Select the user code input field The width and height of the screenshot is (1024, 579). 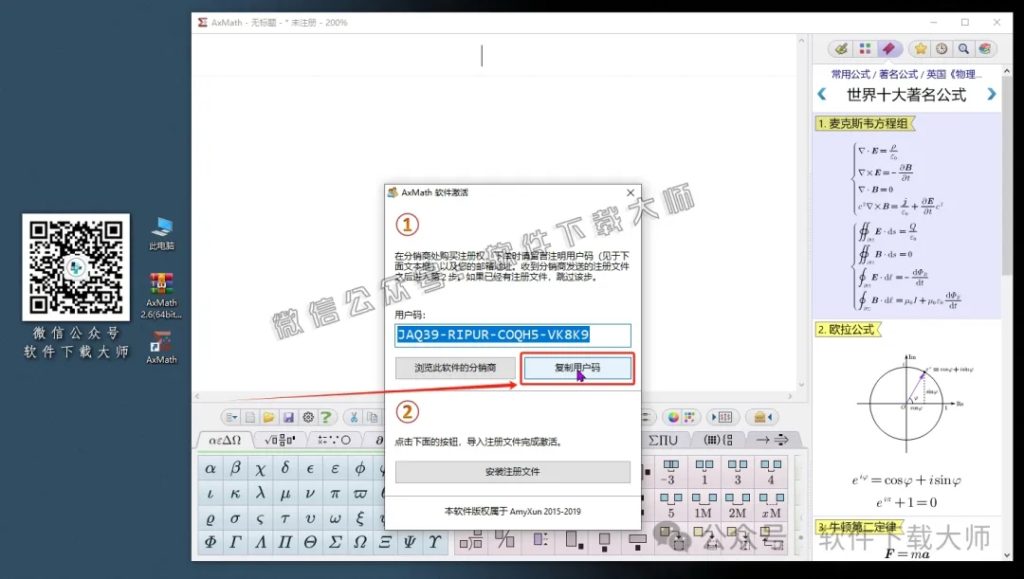pos(511,335)
